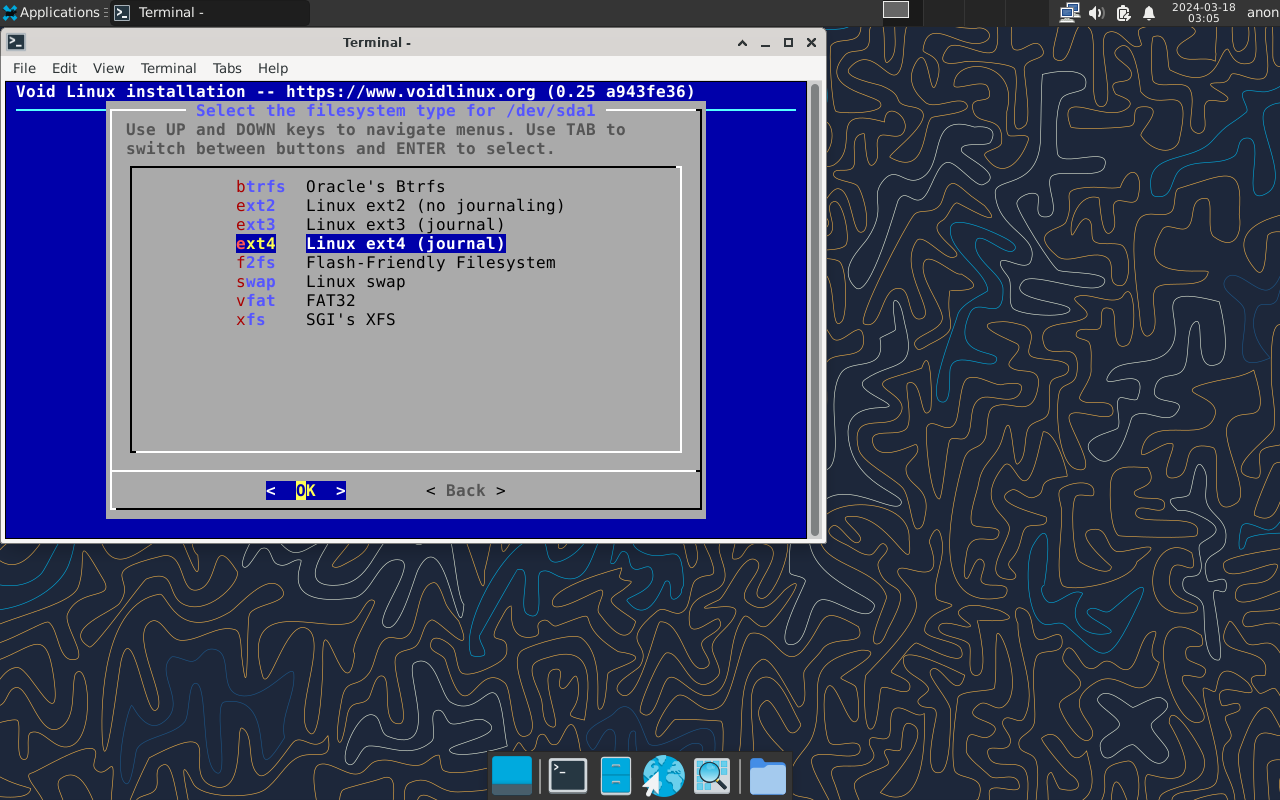Image resolution: width=1280 pixels, height=800 pixels.
Task: Open the Tabs menu
Action: tap(227, 68)
